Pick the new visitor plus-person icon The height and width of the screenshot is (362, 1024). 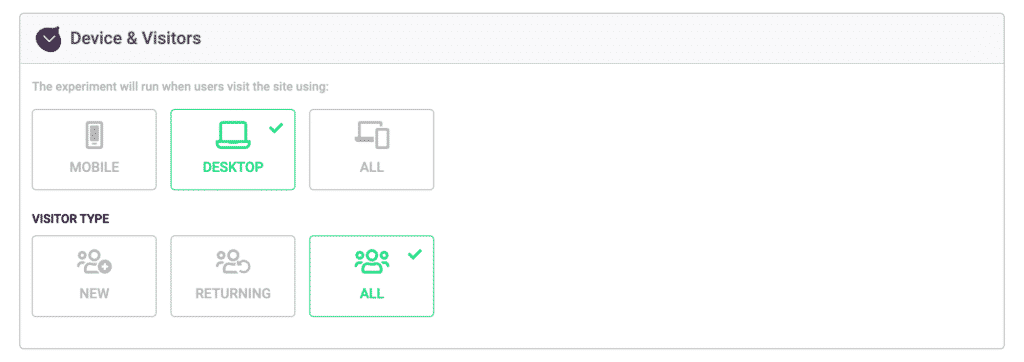(95, 261)
